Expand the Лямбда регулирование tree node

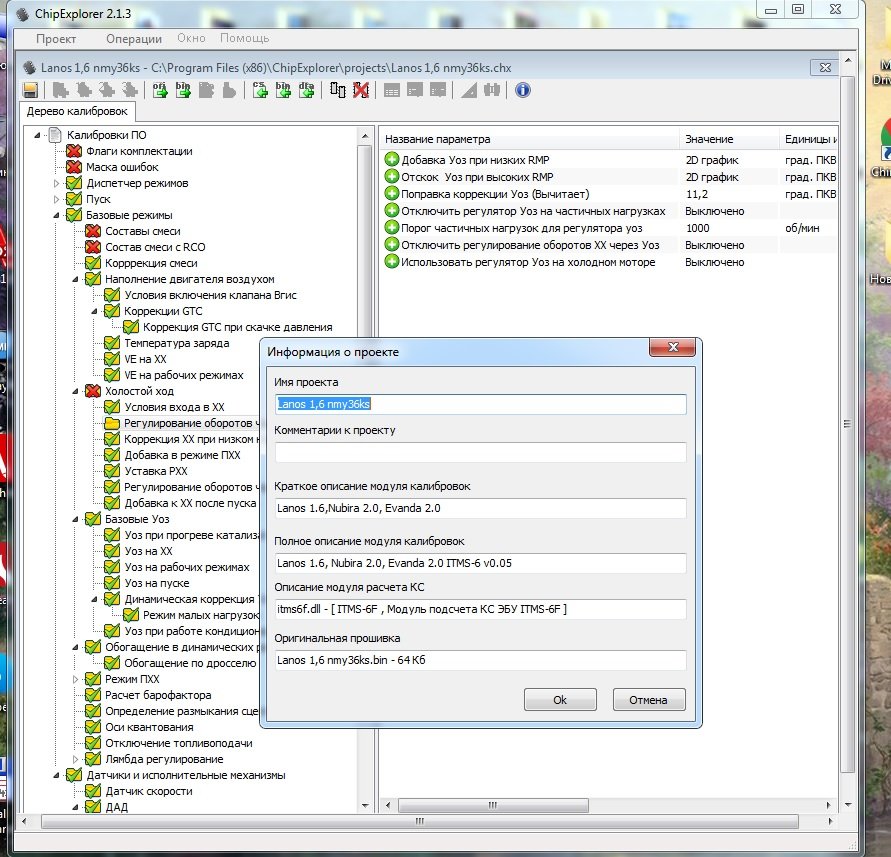76,759
